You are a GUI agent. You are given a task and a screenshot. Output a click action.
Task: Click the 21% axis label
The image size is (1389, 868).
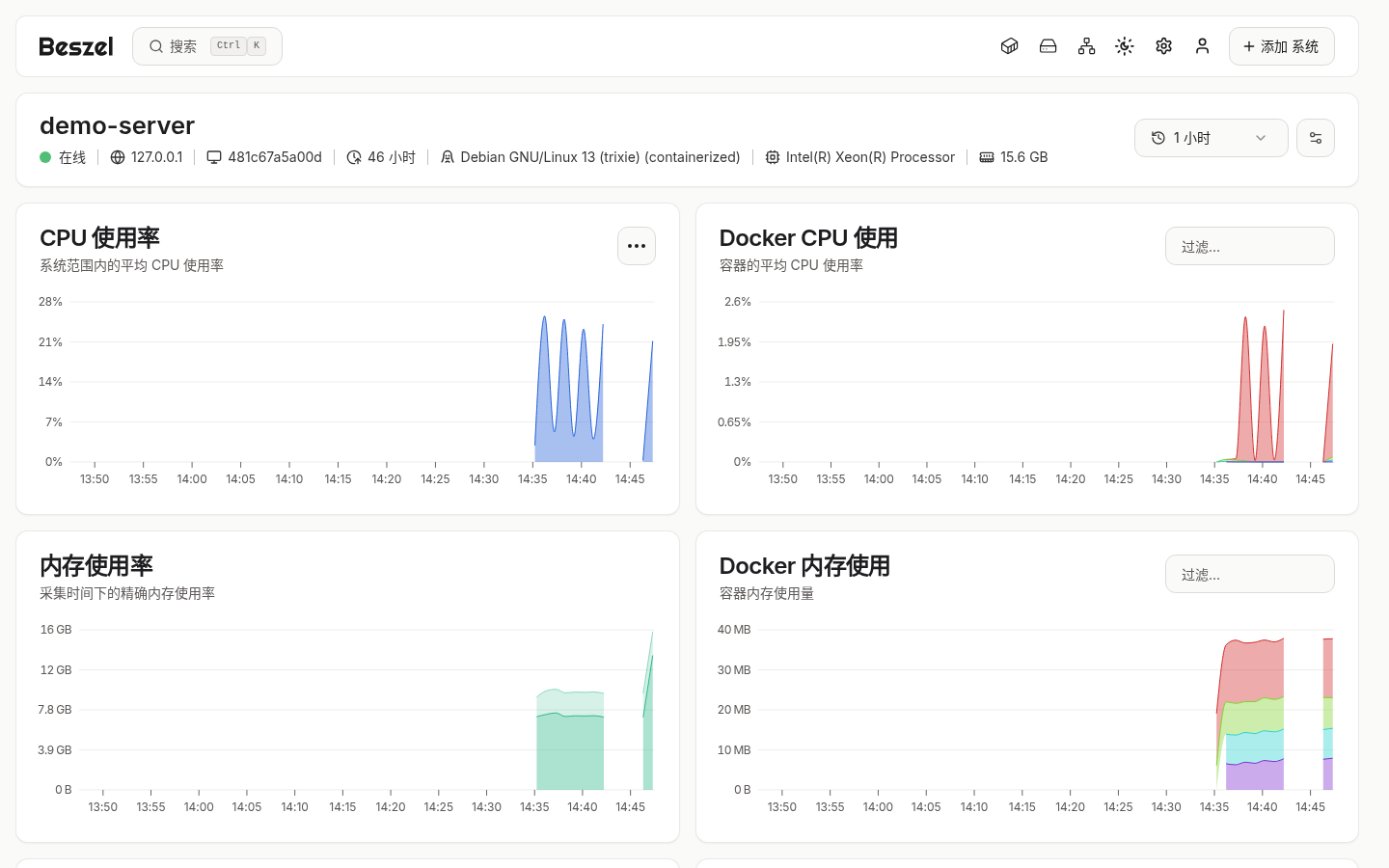click(50, 342)
